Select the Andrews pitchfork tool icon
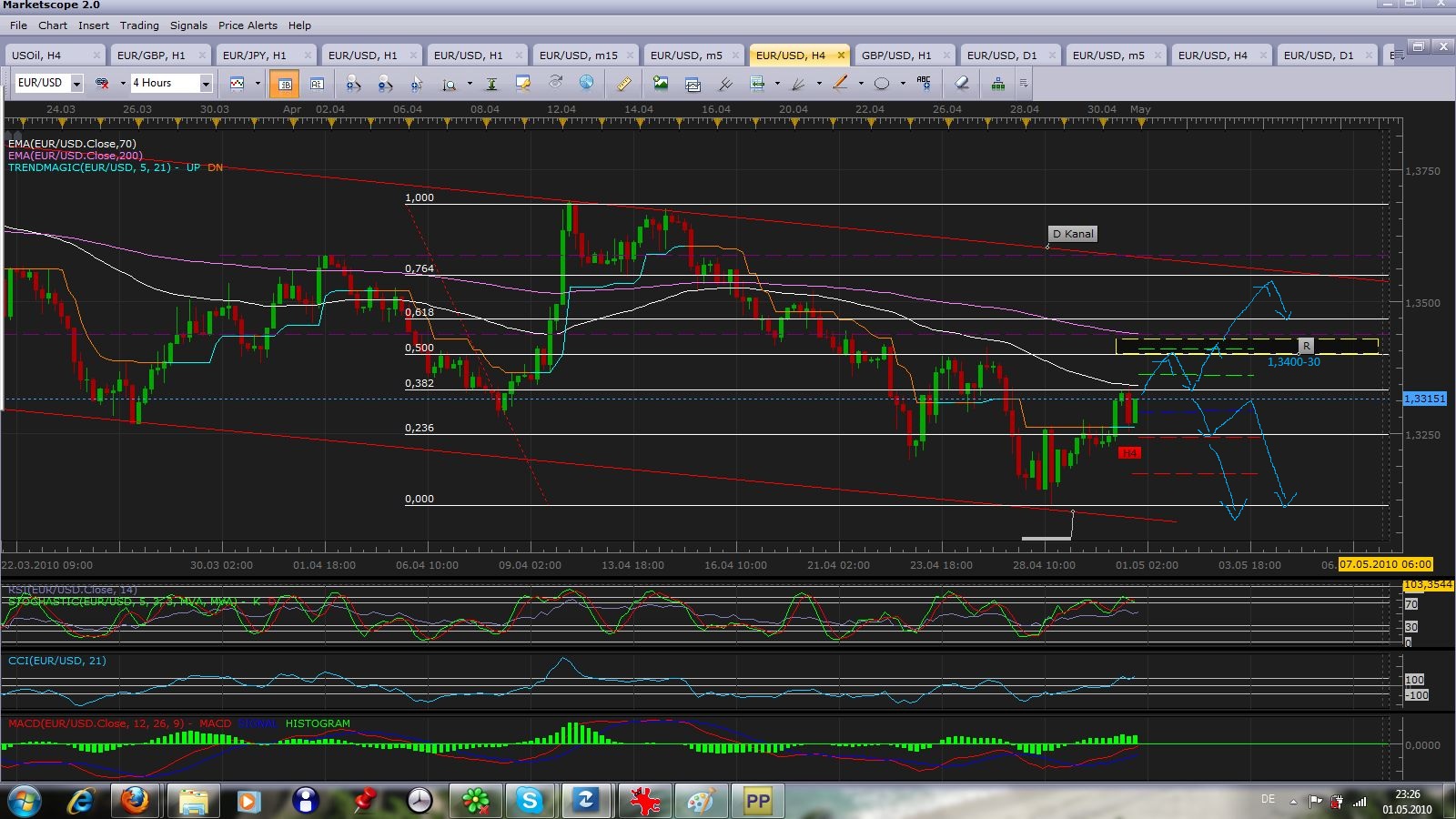Image resolution: width=1456 pixels, height=819 pixels. click(x=725, y=84)
